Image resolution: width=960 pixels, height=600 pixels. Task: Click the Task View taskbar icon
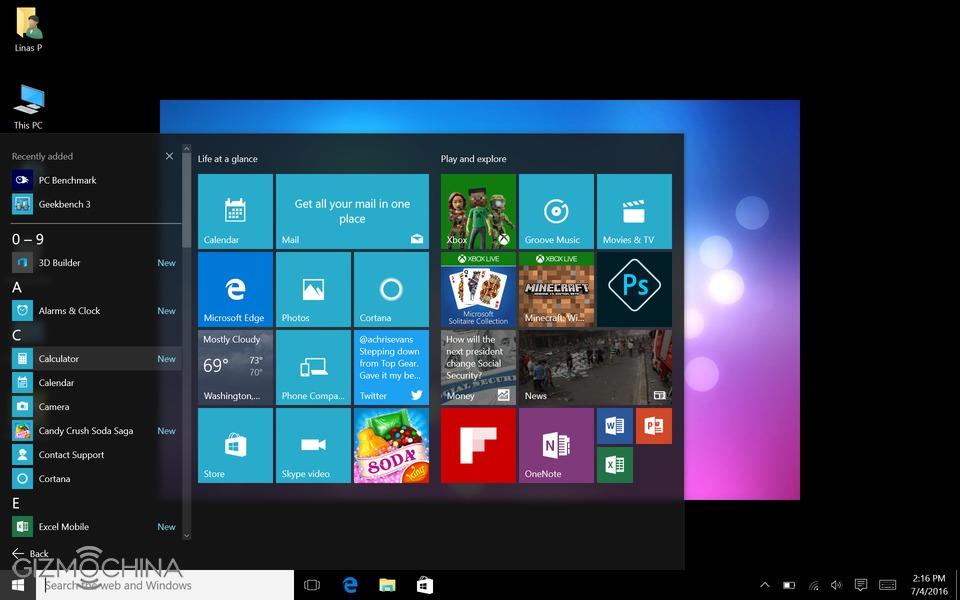coord(311,585)
